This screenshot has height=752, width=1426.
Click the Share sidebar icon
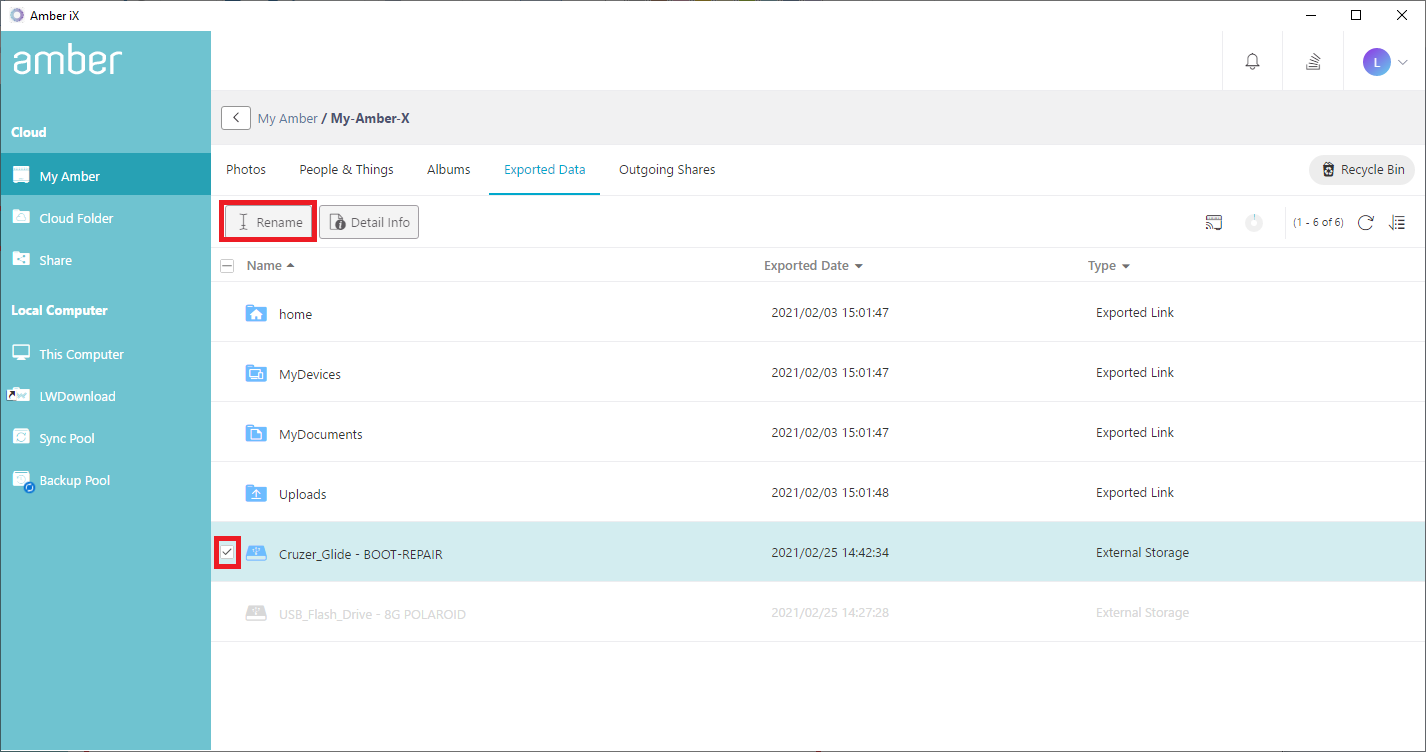tap(21, 259)
